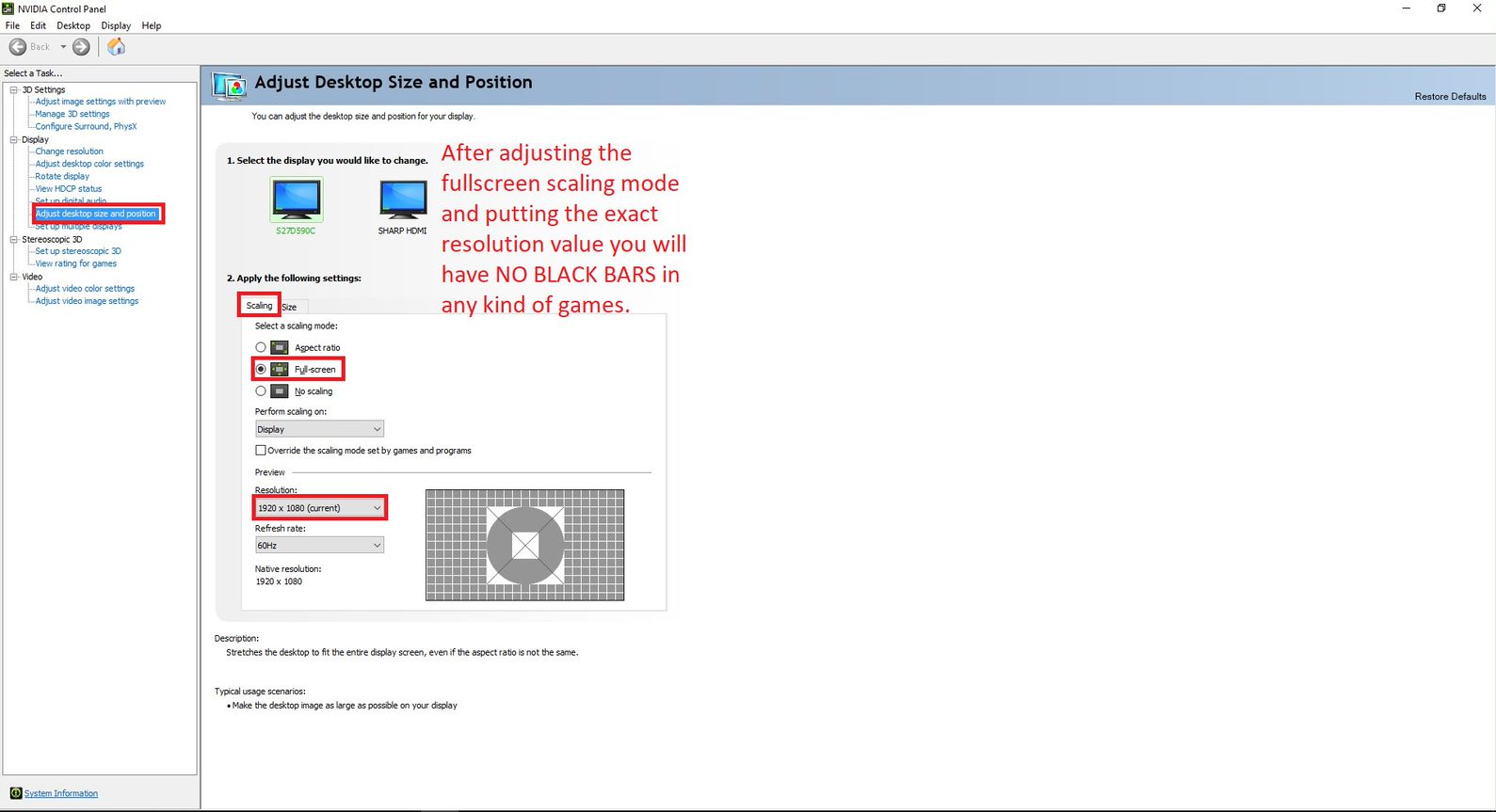The height and width of the screenshot is (812, 1496).
Task: Open the Display menu
Action: 116,25
